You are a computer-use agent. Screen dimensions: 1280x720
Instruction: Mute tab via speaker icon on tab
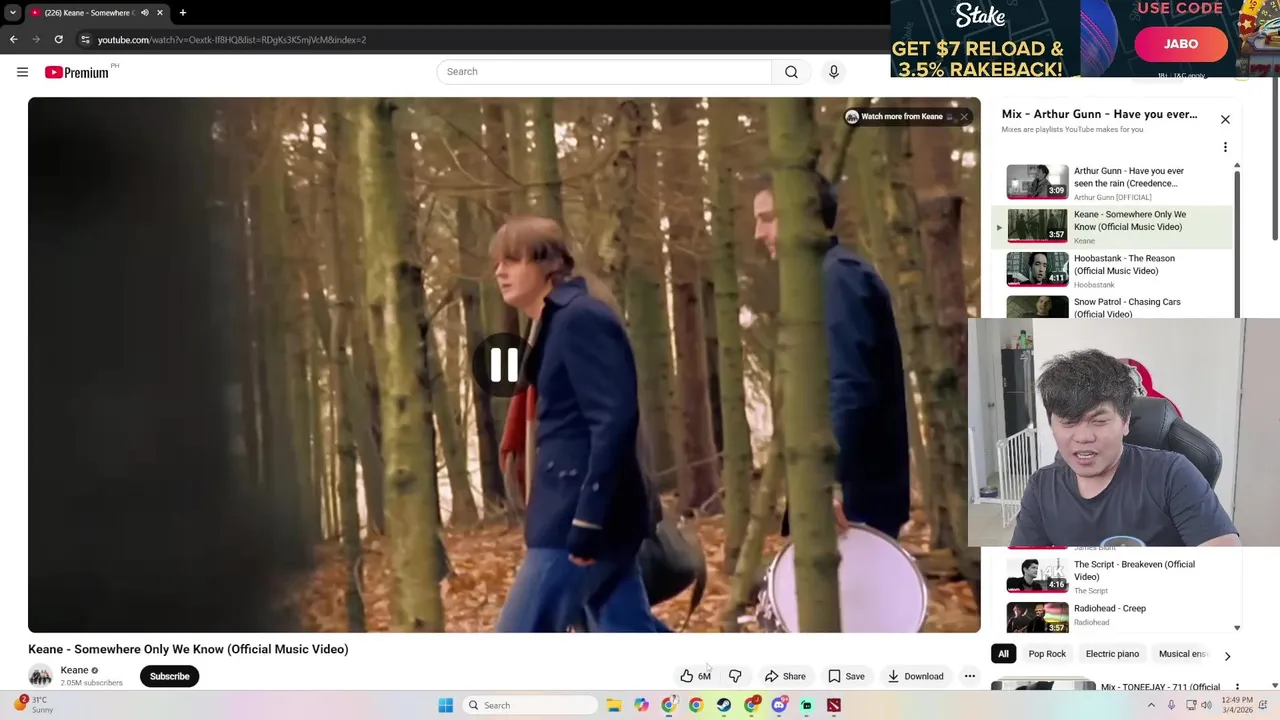pos(145,13)
